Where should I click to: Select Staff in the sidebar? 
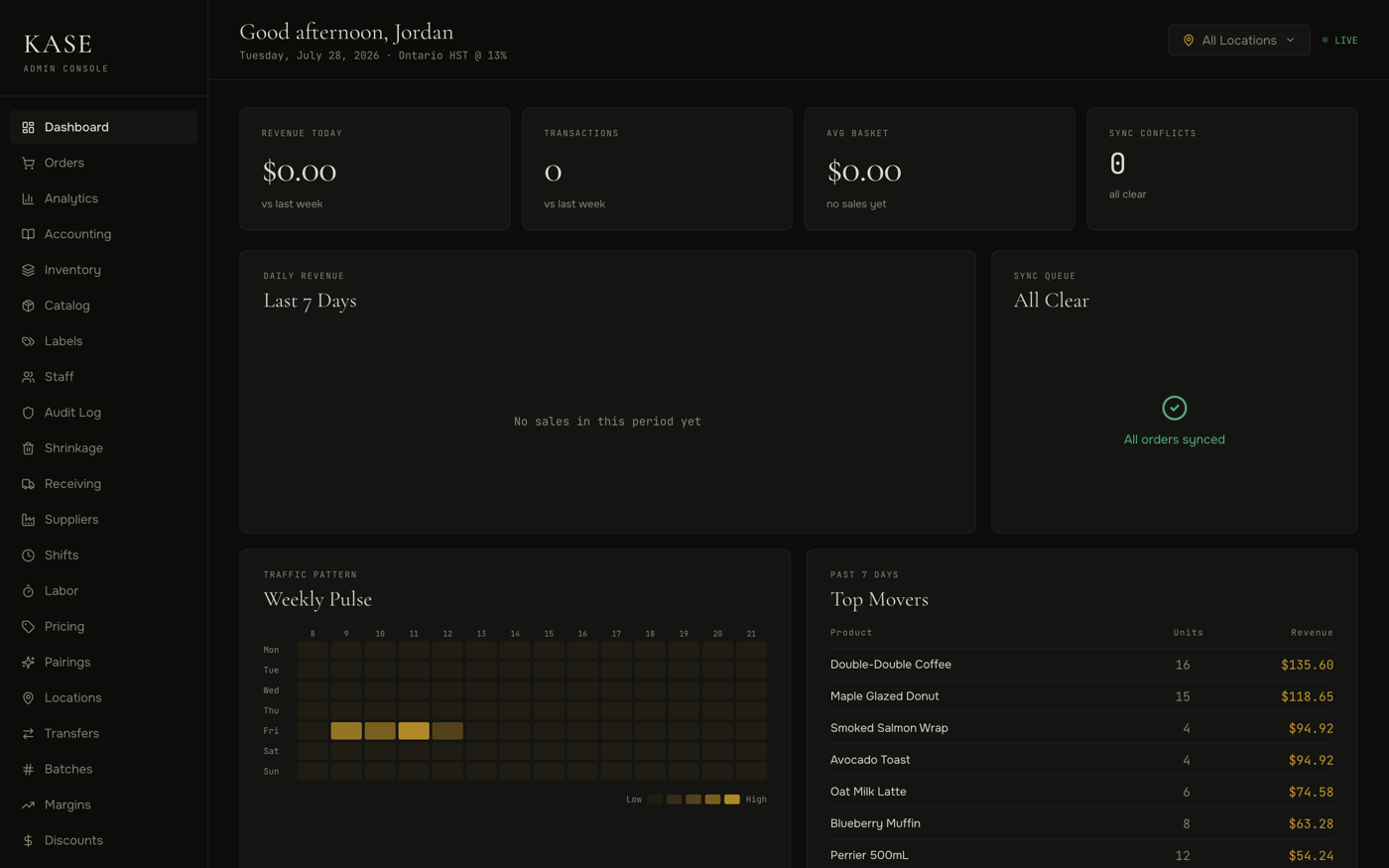tap(104, 377)
